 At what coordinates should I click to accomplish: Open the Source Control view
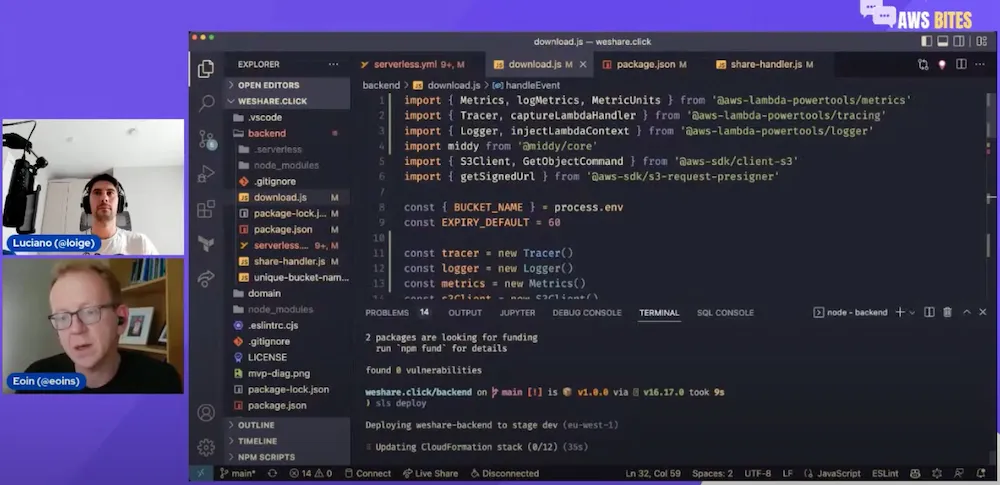207,138
